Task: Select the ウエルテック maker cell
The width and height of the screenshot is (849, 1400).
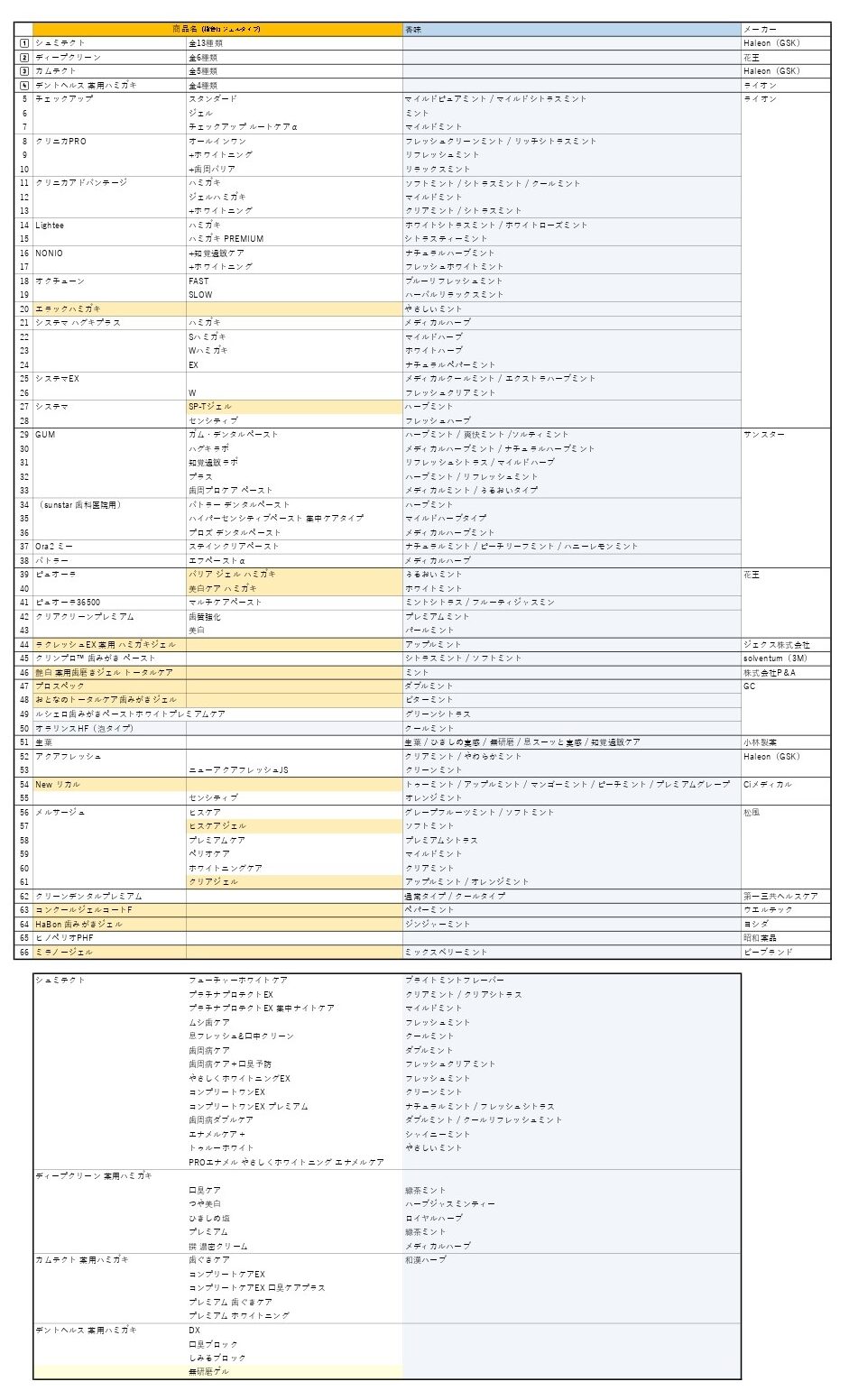Action: click(786, 910)
